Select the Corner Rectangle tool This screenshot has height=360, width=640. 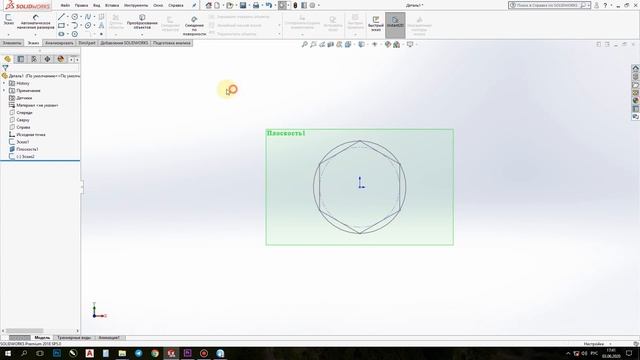61,25
